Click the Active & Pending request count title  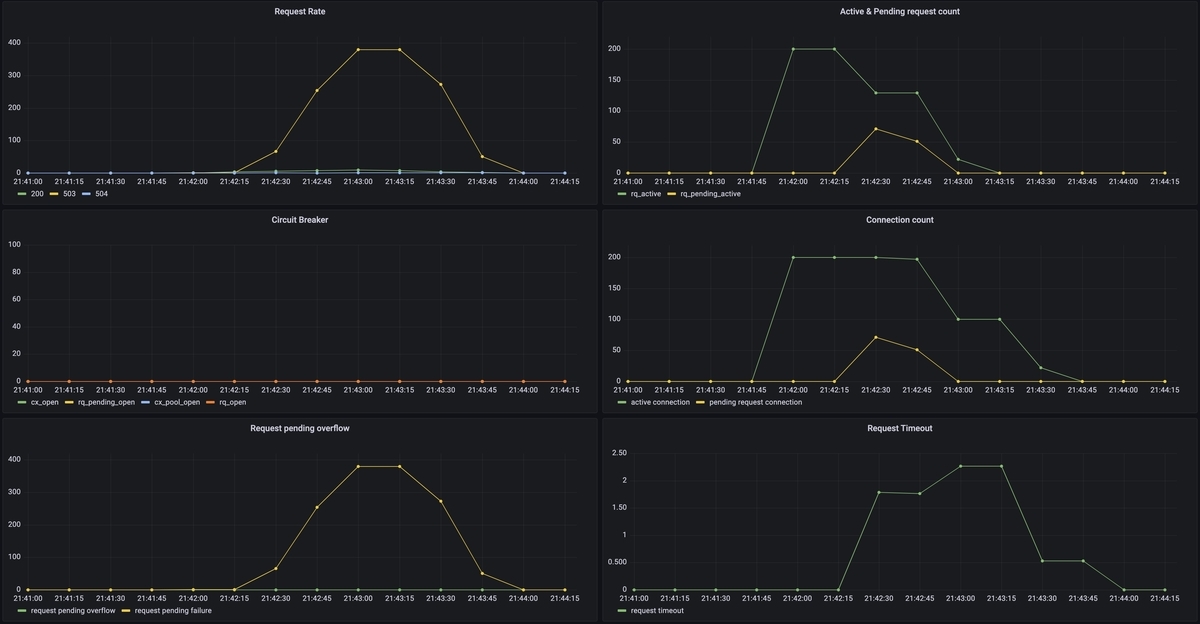point(900,12)
